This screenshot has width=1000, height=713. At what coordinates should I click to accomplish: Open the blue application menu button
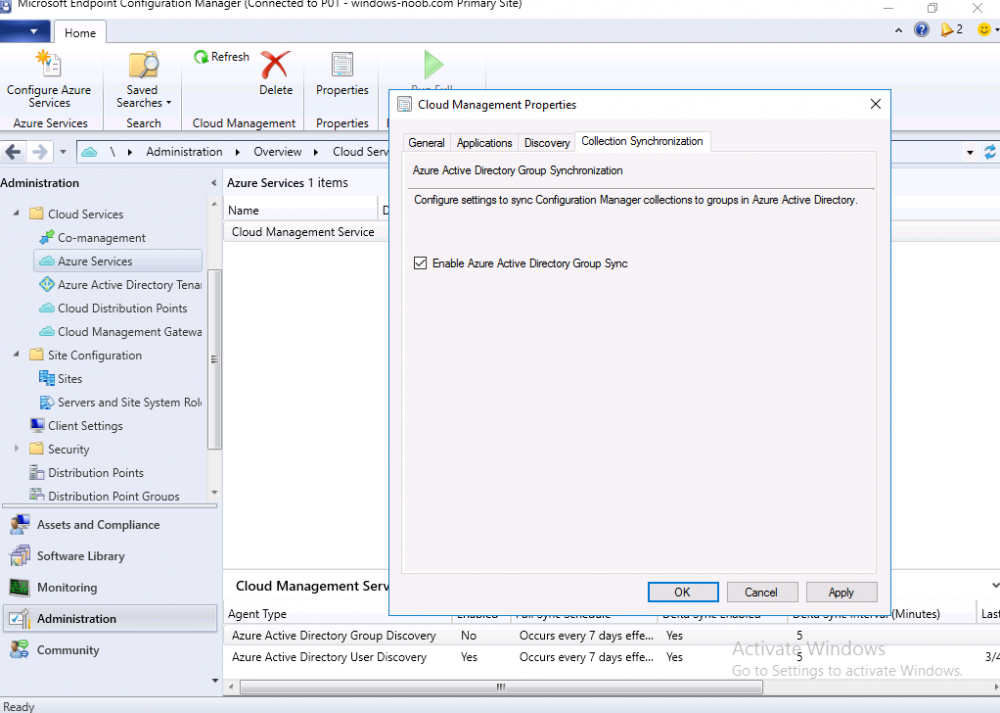tap(24, 31)
